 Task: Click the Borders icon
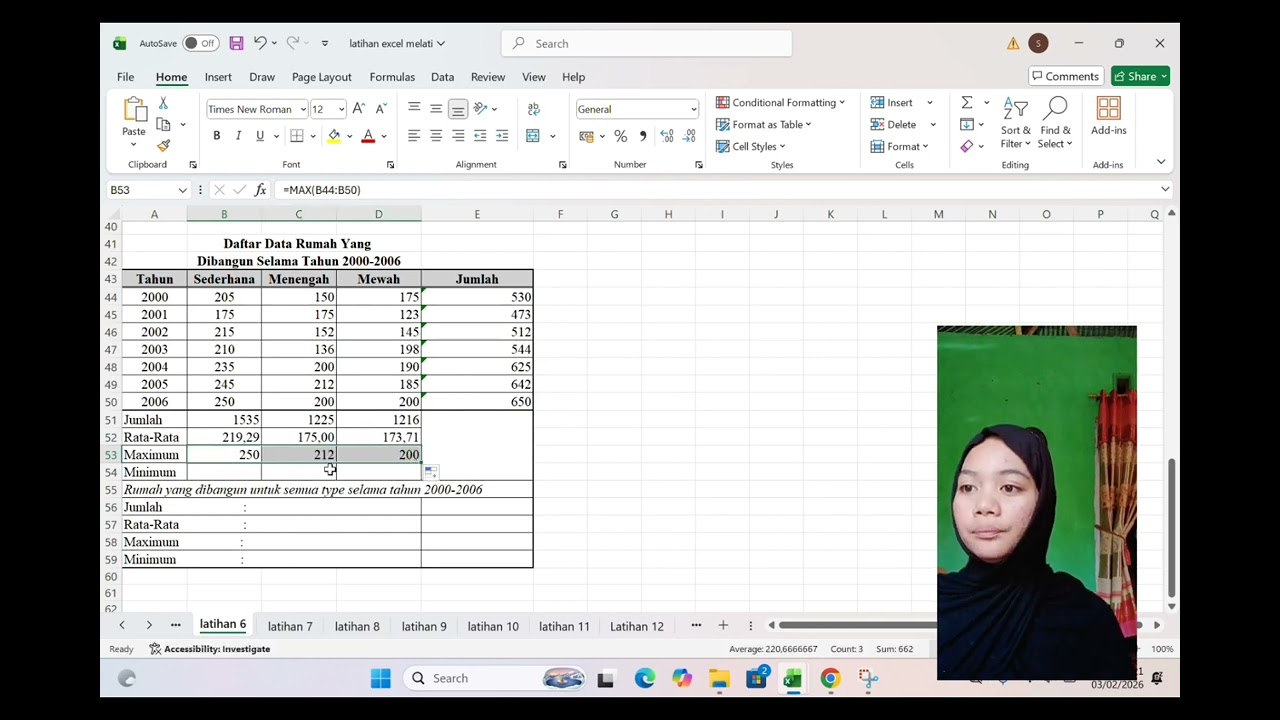tap(297, 136)
